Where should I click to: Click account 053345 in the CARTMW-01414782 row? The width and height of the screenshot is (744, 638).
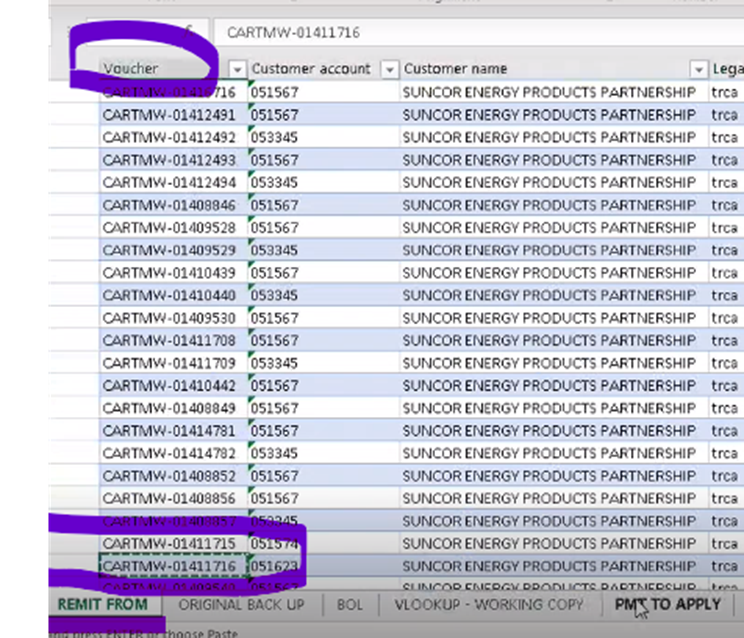point(324,453)
